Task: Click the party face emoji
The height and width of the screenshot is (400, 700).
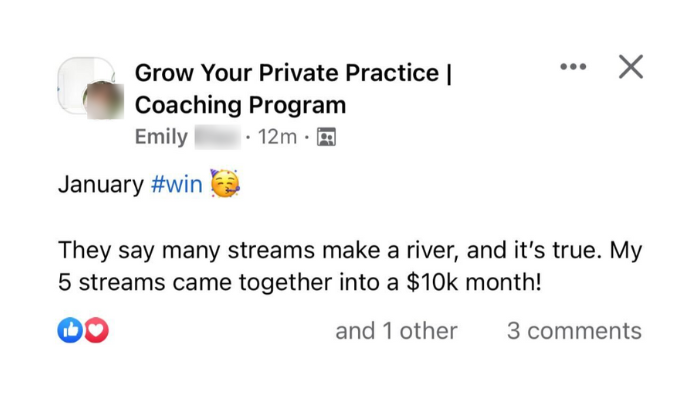Action: pyautogui.click(x=224, y=186)
